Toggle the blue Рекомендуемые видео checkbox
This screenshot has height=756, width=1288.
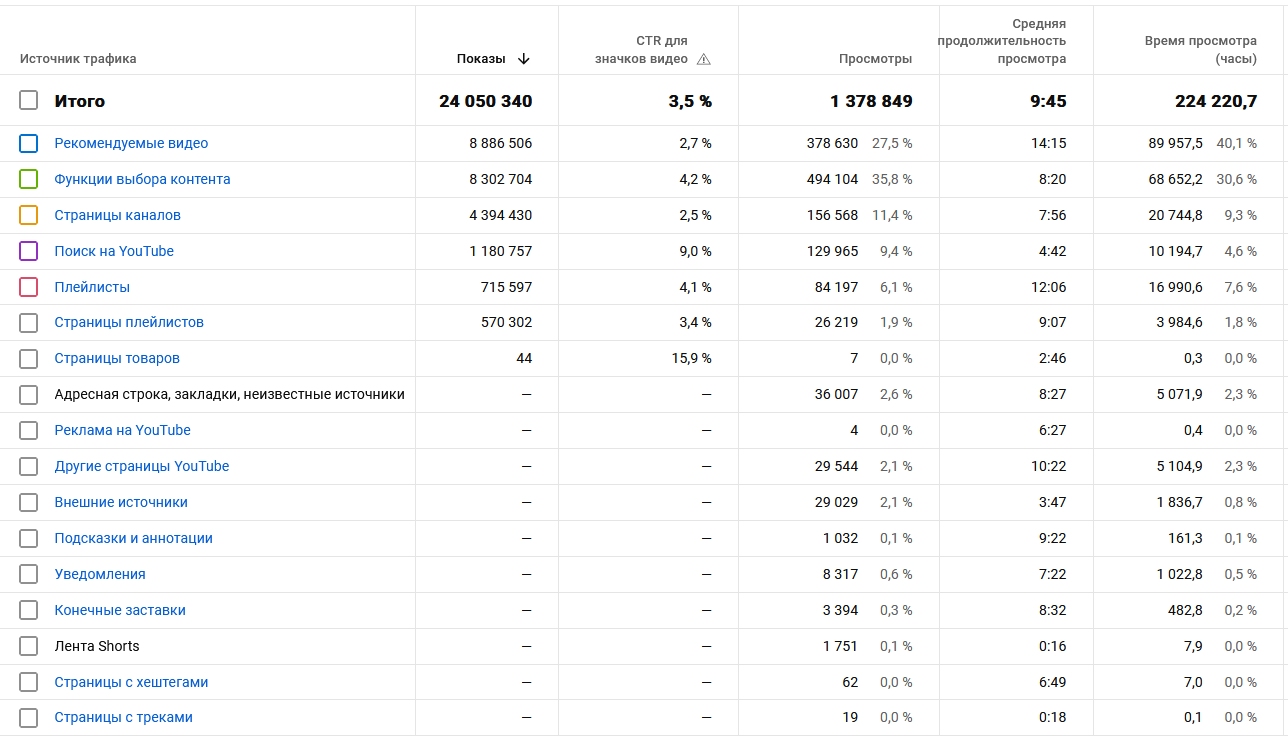point(29,143)
